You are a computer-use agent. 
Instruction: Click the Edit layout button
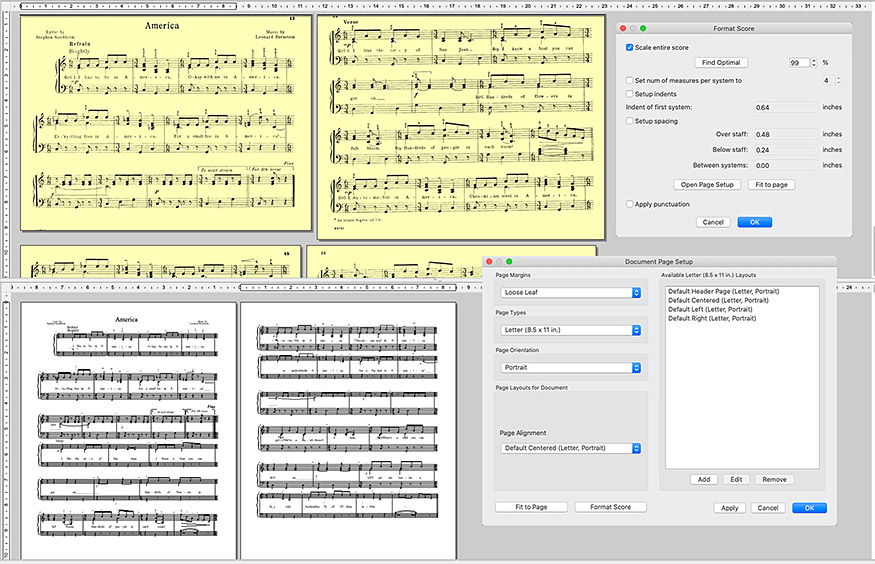coord(736,479)
